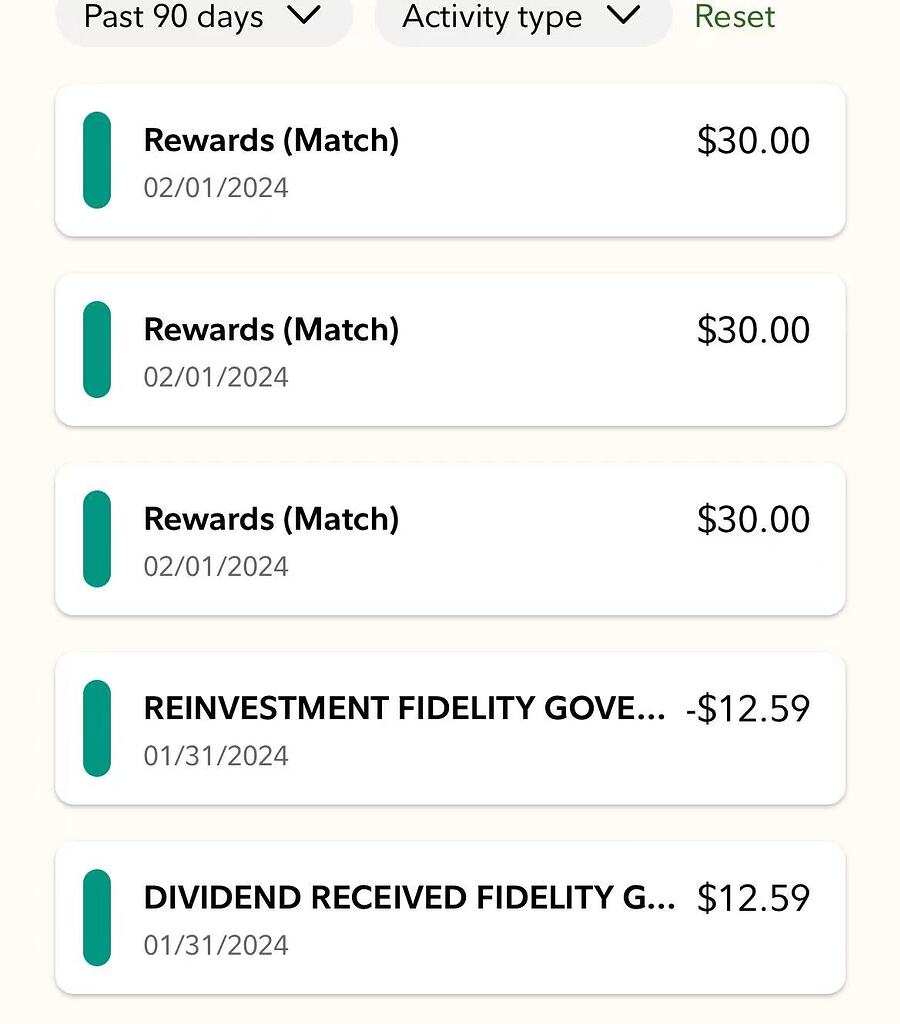
Task: Click the chevron beside Past 90 days
Action: (x=303, y=15)
